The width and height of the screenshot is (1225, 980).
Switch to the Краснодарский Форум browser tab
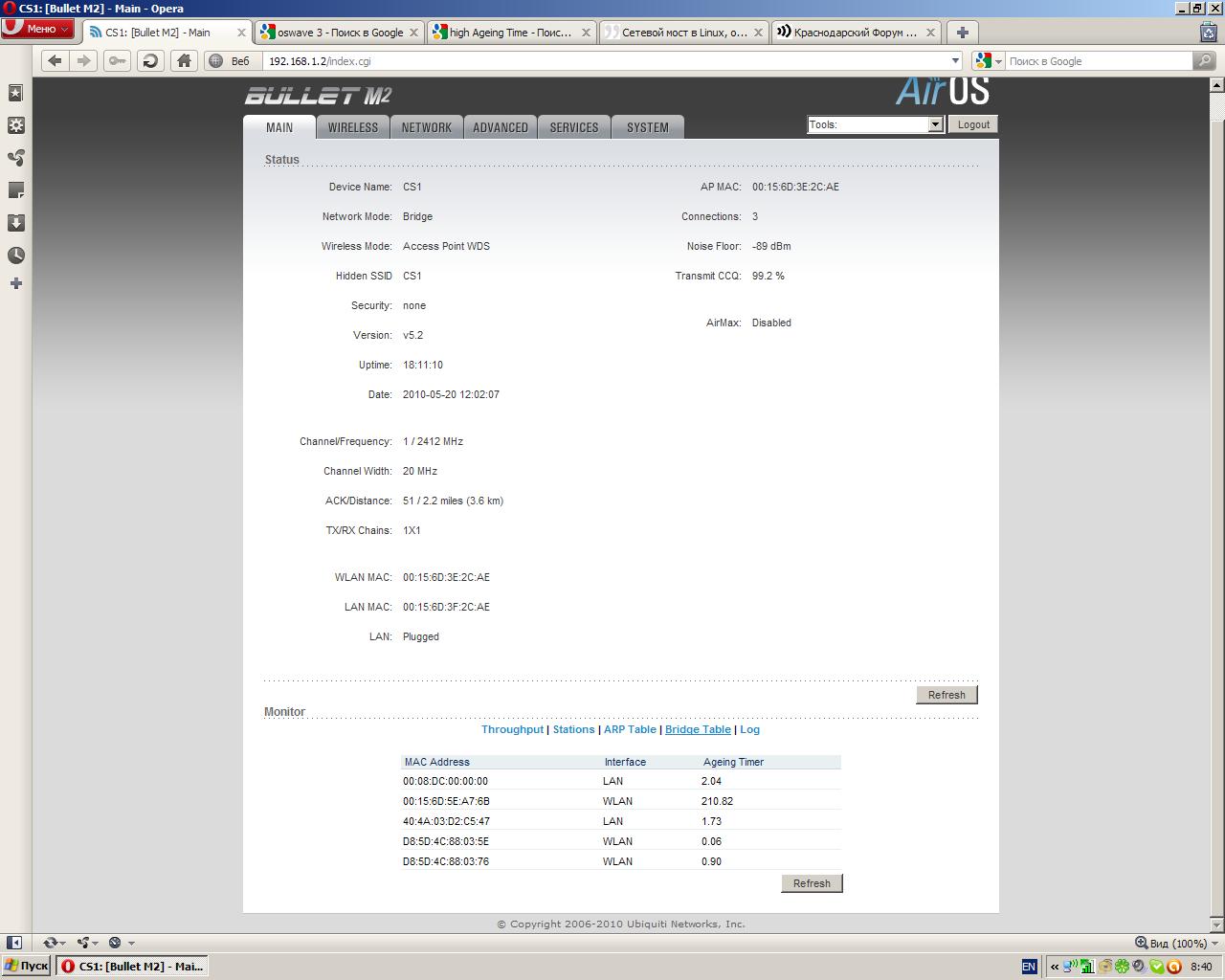point(855,32)
